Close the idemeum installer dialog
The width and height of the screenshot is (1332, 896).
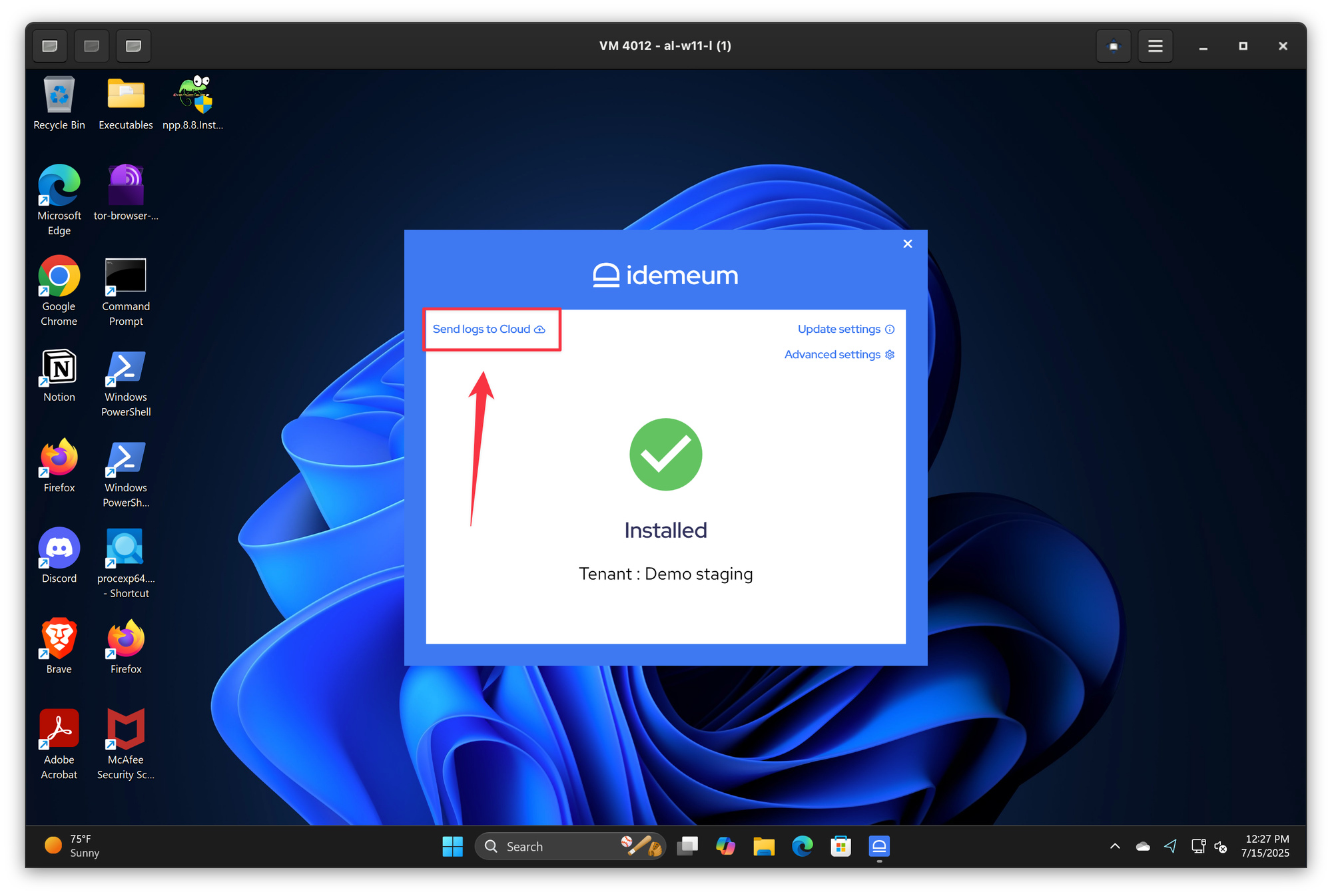[x=907, y=244]
